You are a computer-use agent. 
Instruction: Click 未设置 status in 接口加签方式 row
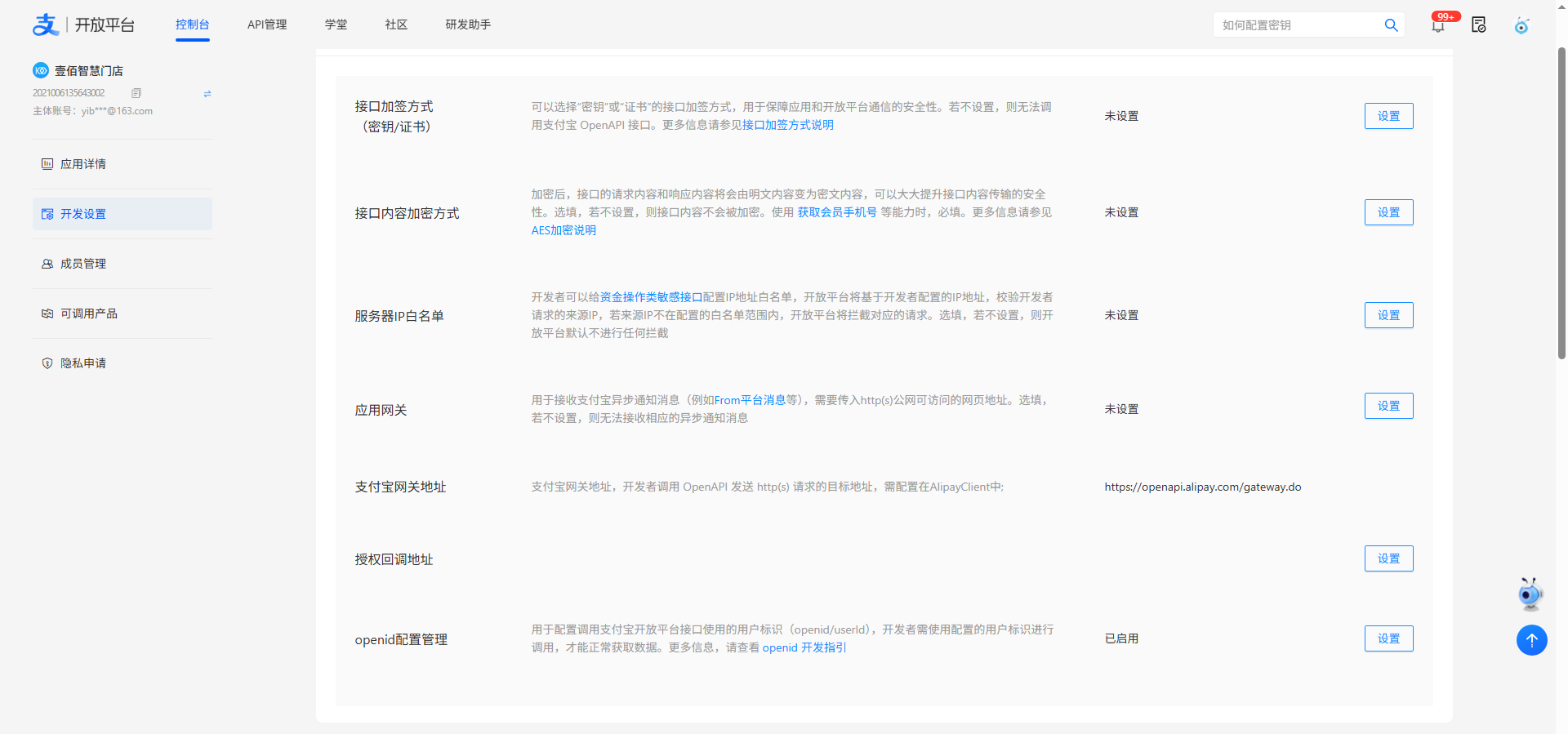click(x=1121, y=116)
